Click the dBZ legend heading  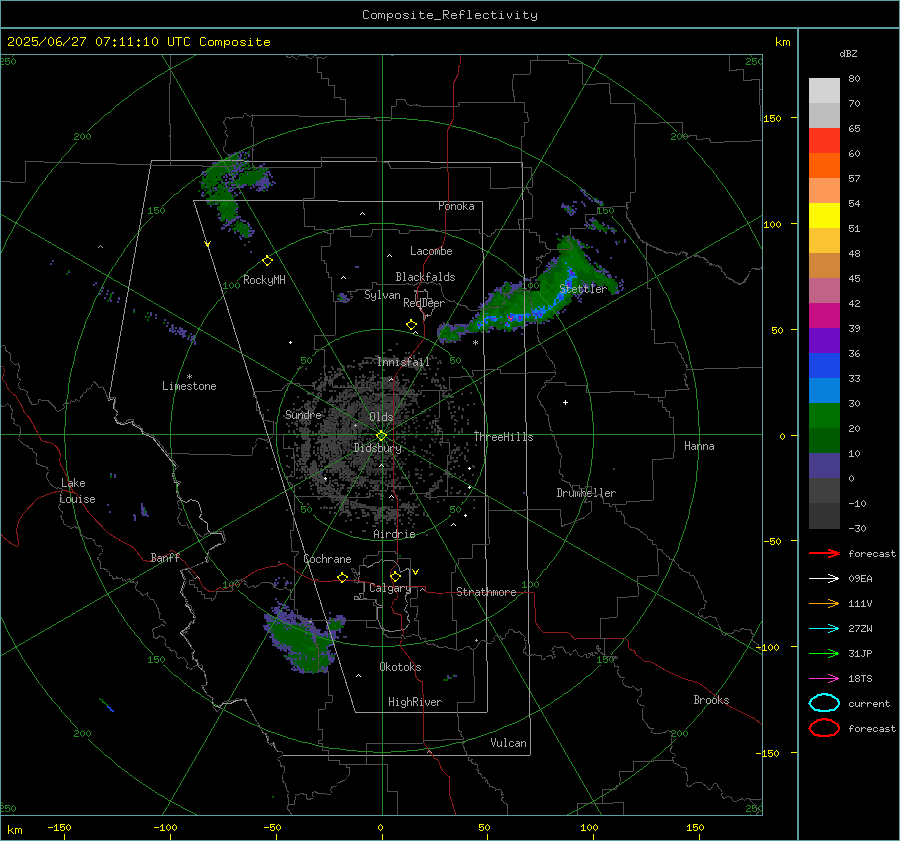tap(848, 53)
